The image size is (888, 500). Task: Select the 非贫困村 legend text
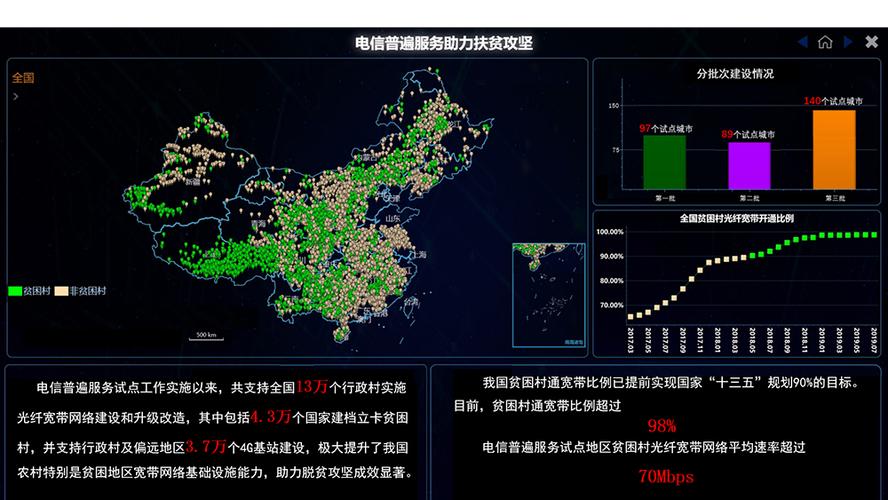pyautogui.click(x=88, y=291)
